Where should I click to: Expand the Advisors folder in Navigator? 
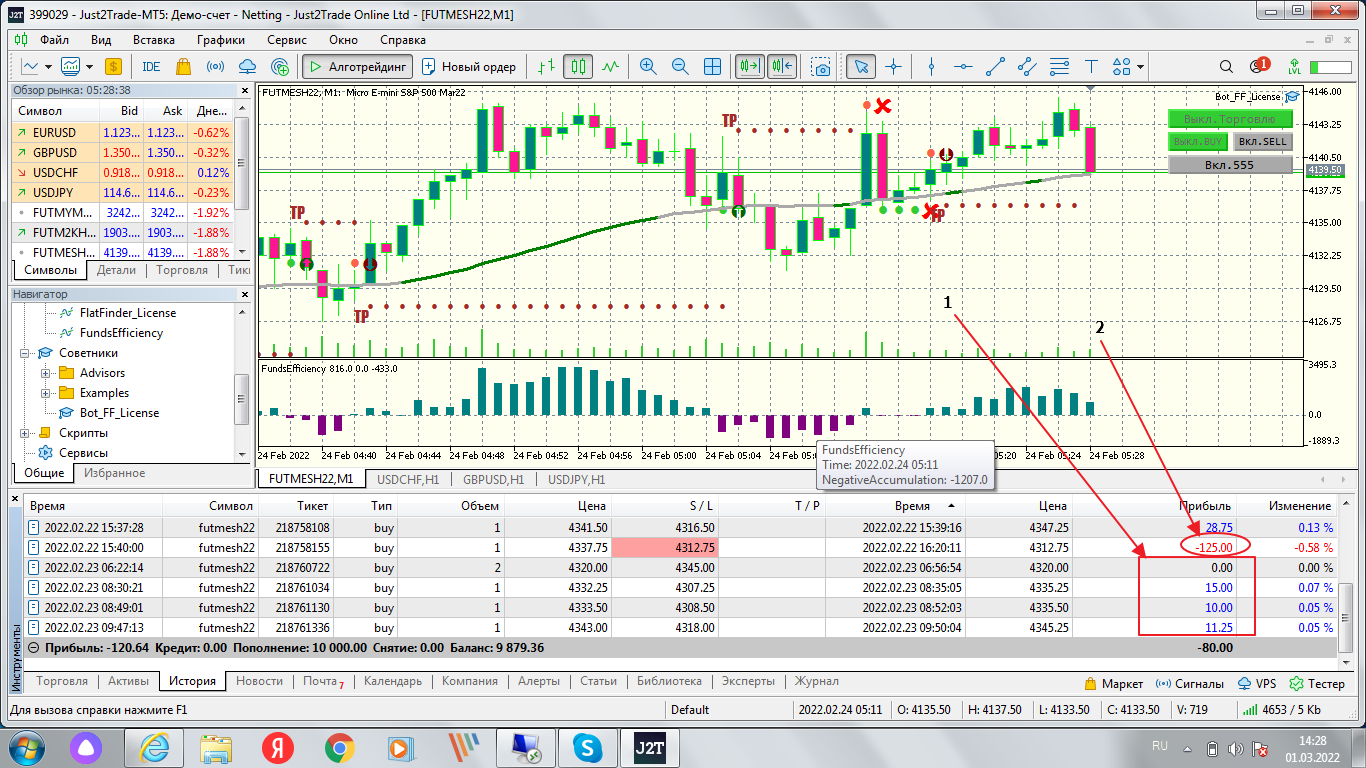coord(45,373)
